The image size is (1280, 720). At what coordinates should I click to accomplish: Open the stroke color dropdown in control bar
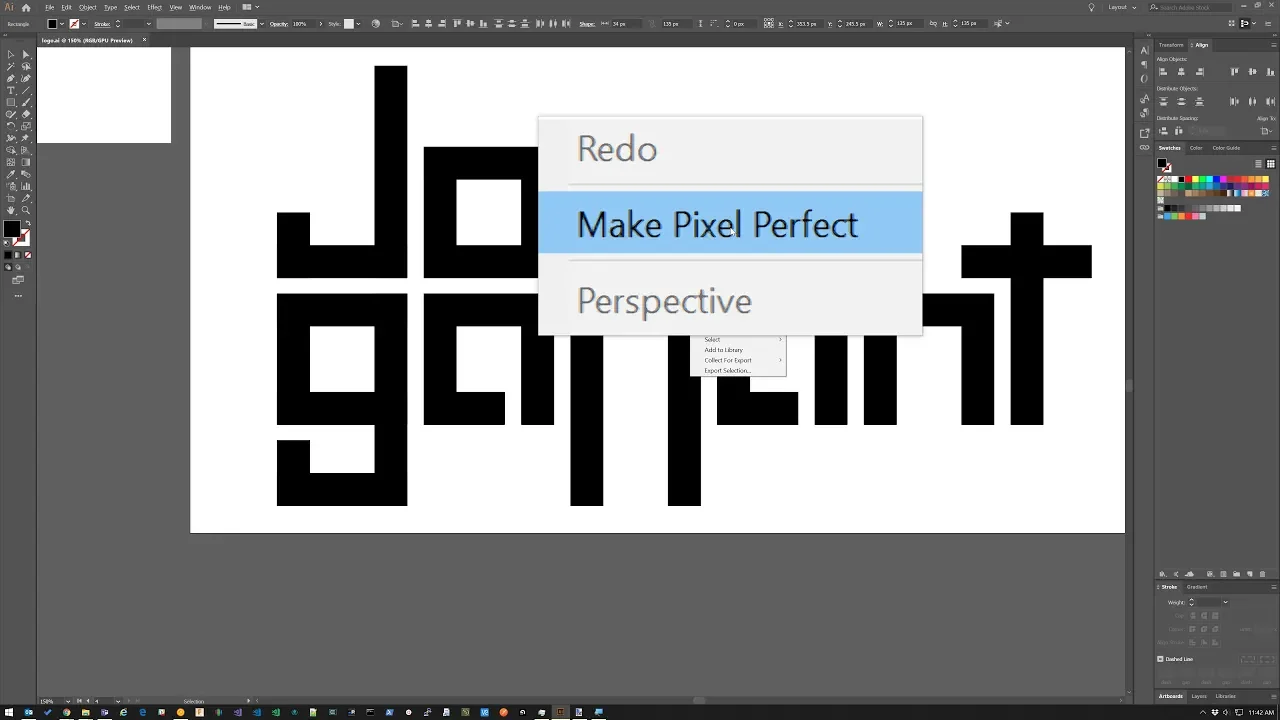coord(84,23)
